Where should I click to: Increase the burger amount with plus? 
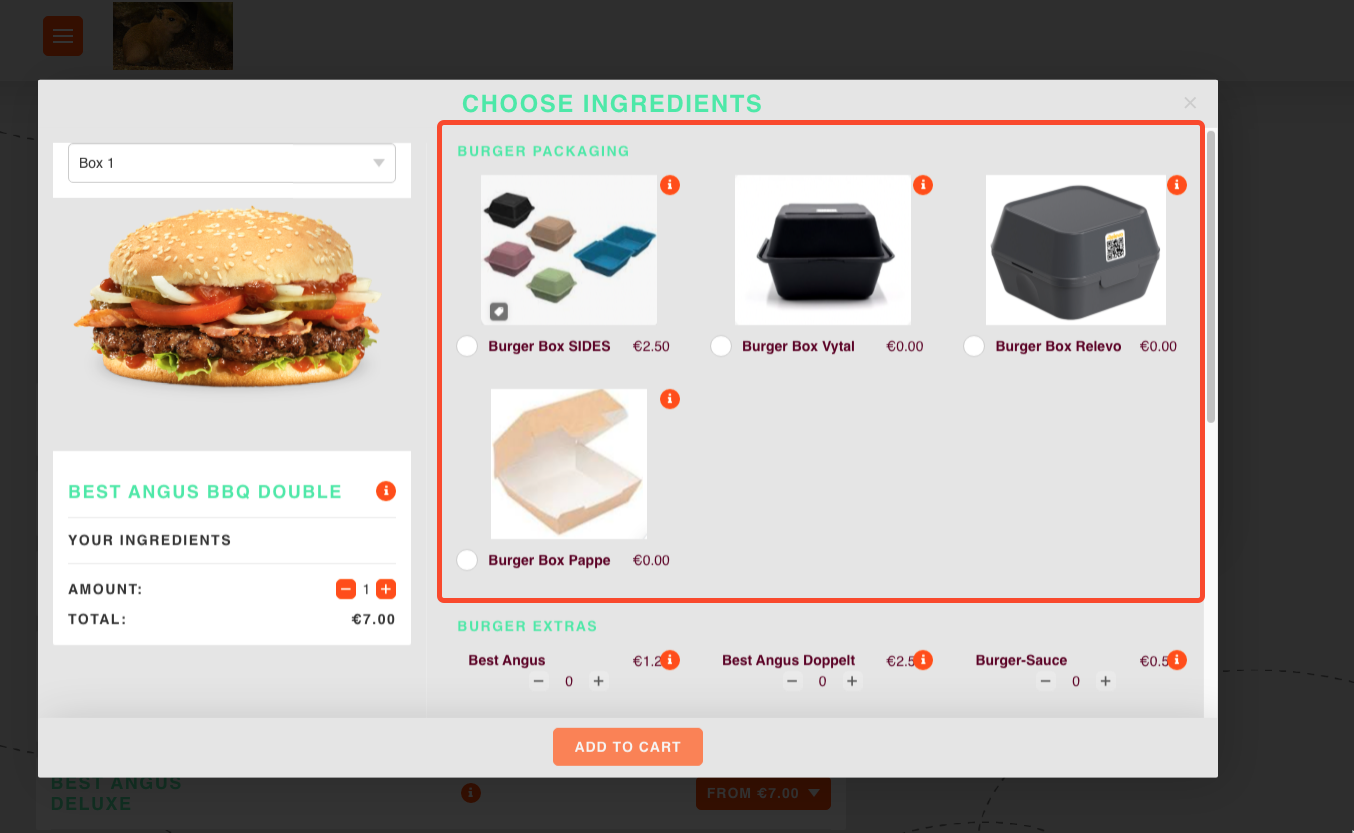(x=386, y=589)
